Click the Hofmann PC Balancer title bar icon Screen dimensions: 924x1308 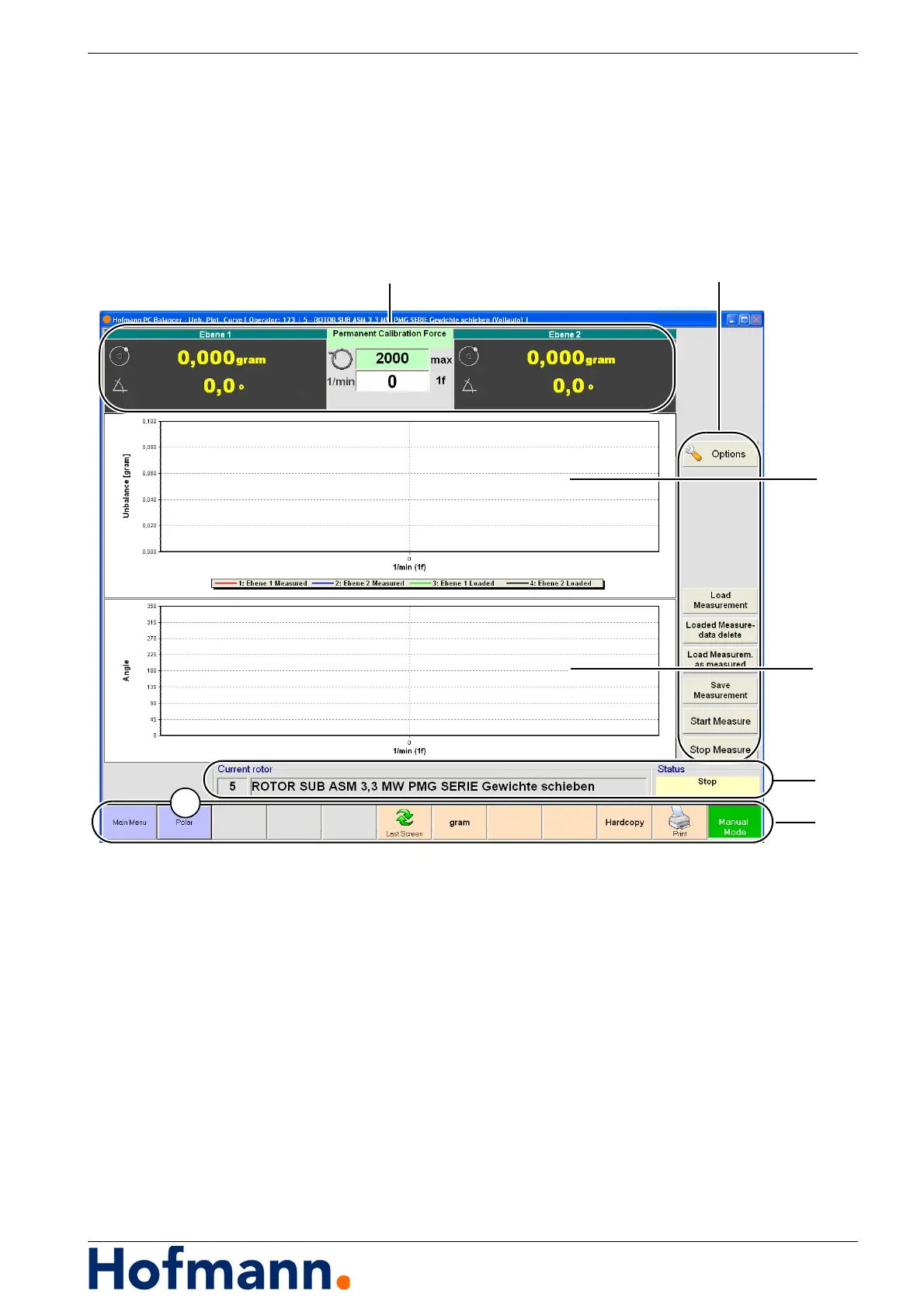point(107,319)
